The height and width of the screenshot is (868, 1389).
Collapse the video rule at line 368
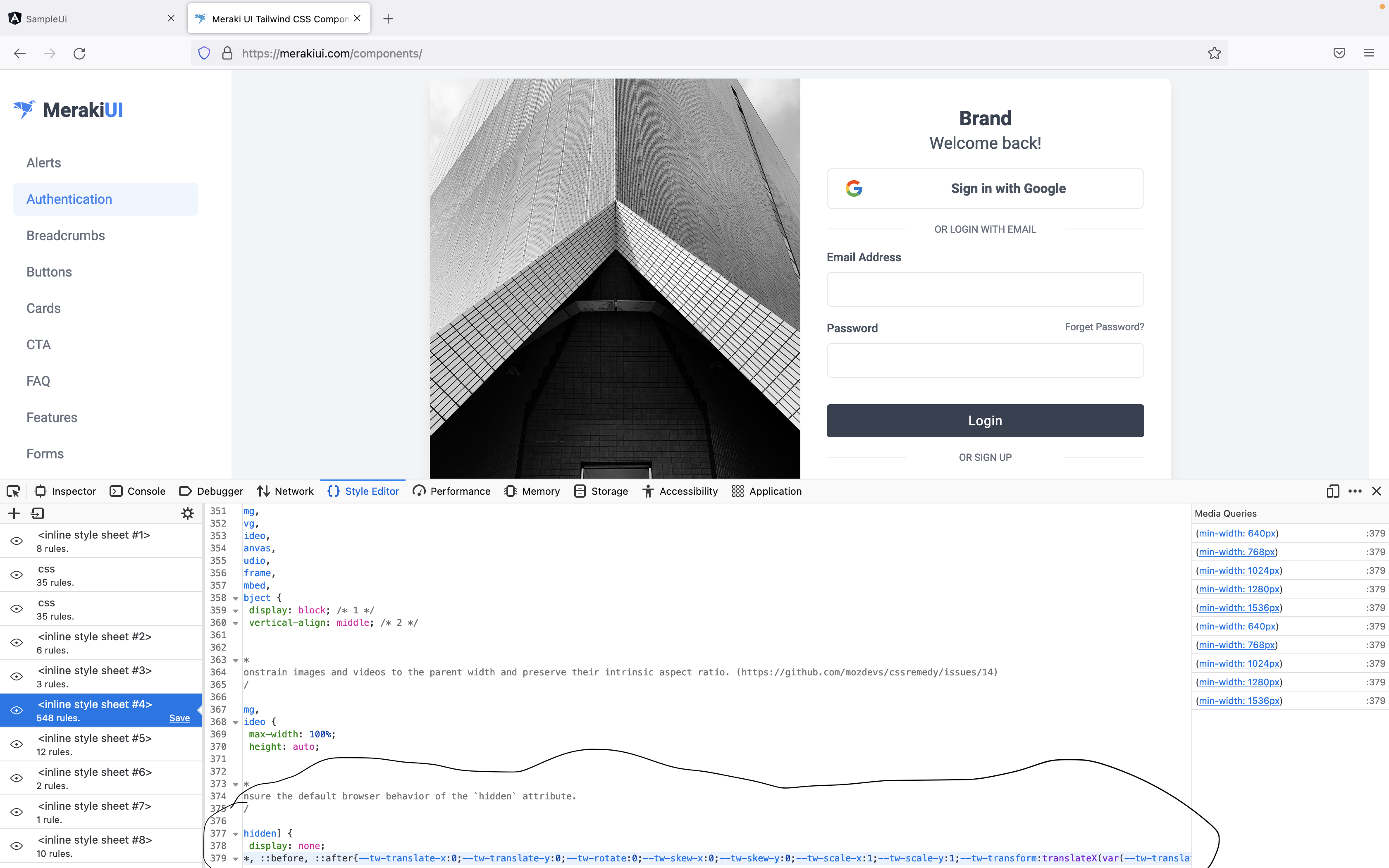[236, 722]
